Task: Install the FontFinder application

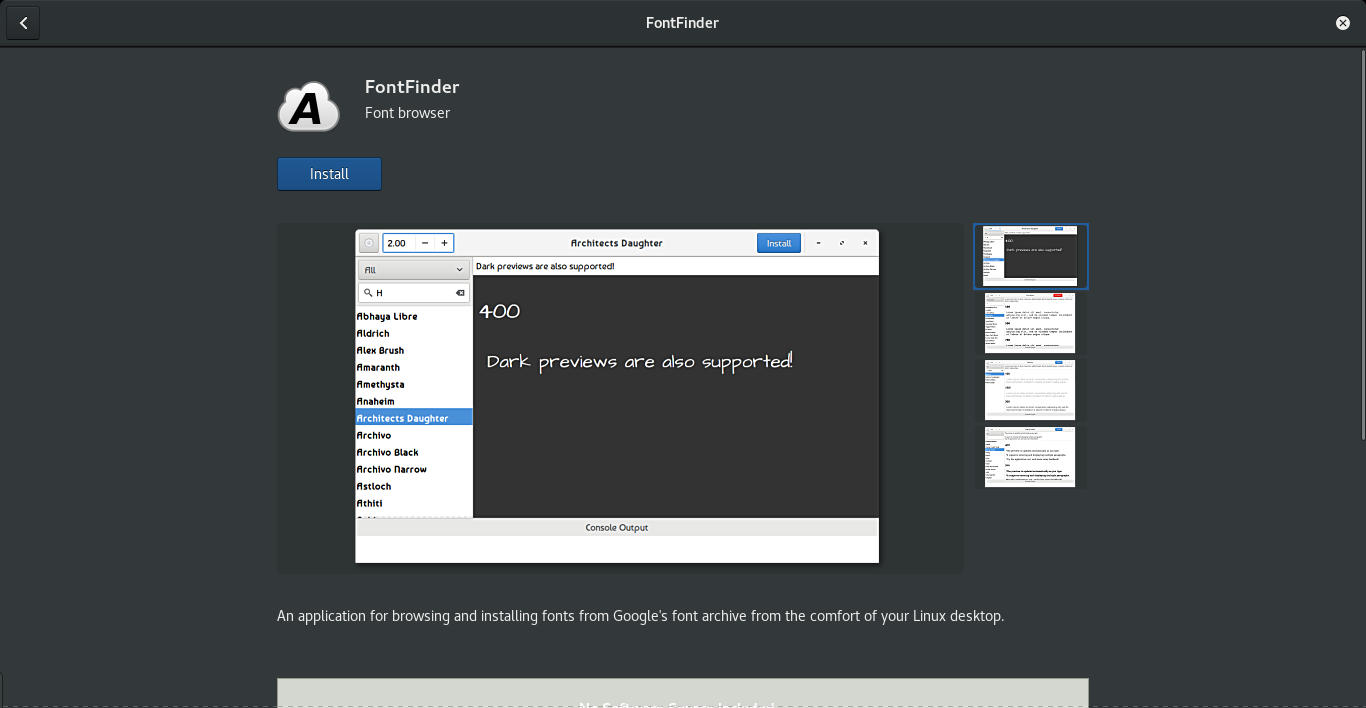Action: pos(329,174)
